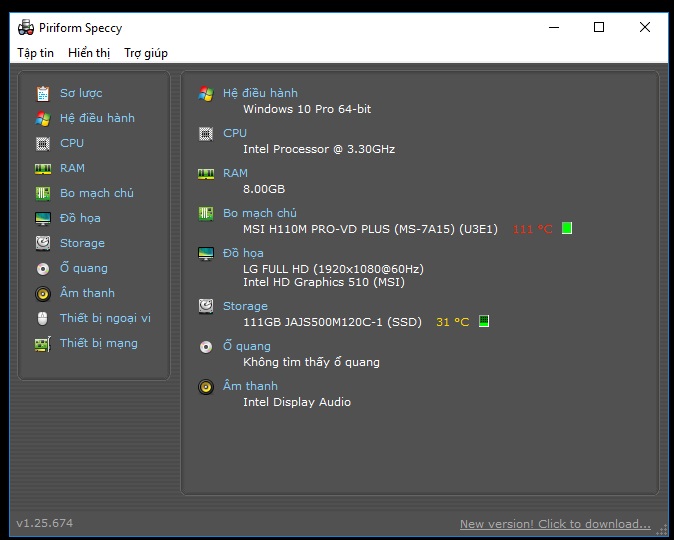The height and width of the screenshot is (540, 674).
Task: Click the RAM icon in summary panel
Action: tap(206, 174)
